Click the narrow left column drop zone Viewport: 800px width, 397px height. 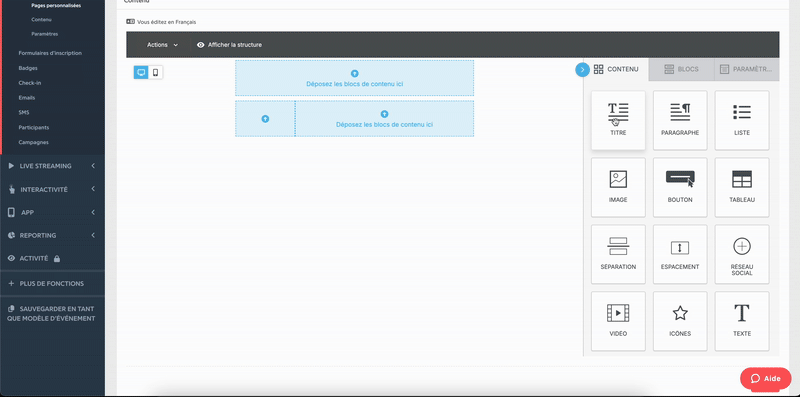point(265,118)
